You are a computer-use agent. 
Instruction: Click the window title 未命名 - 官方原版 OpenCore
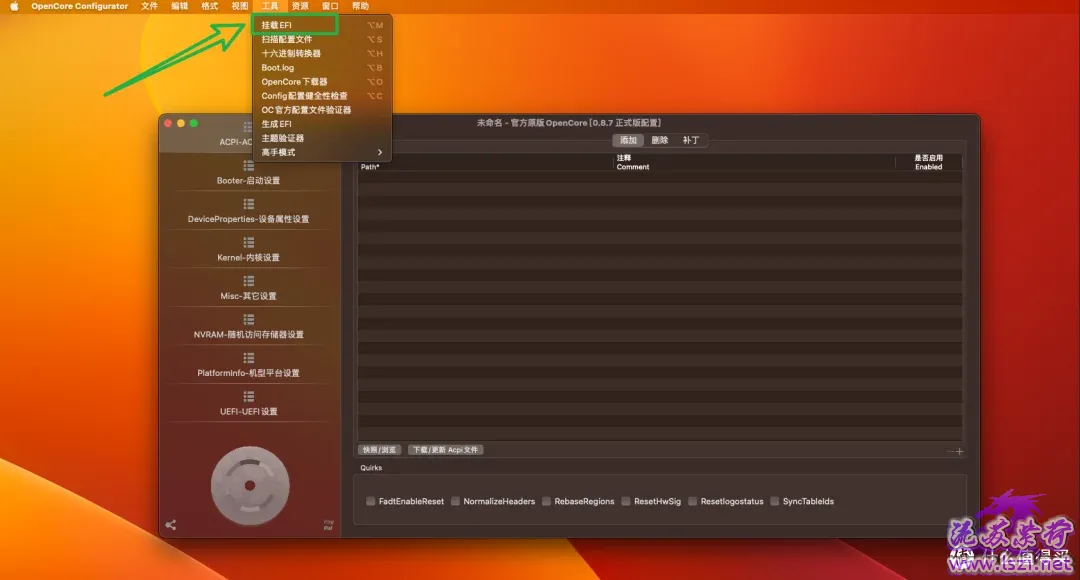(x=569, y=123)
